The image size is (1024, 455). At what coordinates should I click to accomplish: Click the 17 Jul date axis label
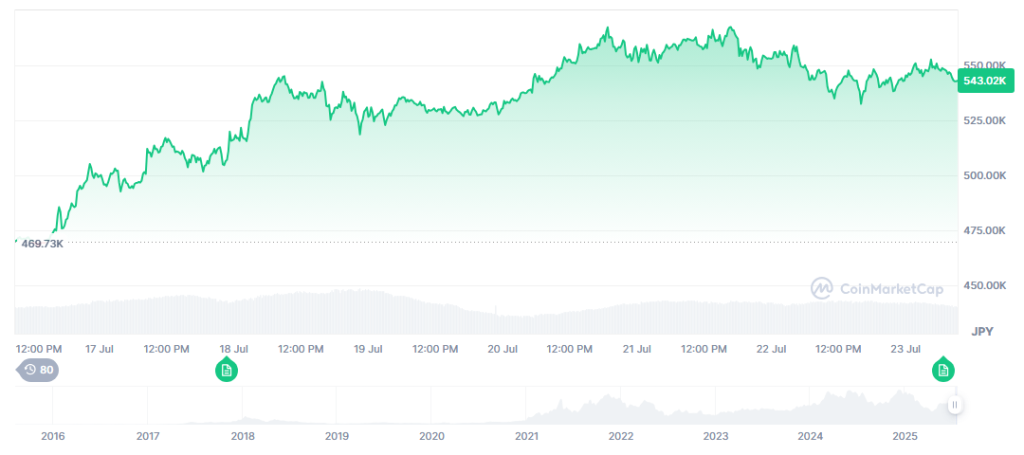(98, 349)
